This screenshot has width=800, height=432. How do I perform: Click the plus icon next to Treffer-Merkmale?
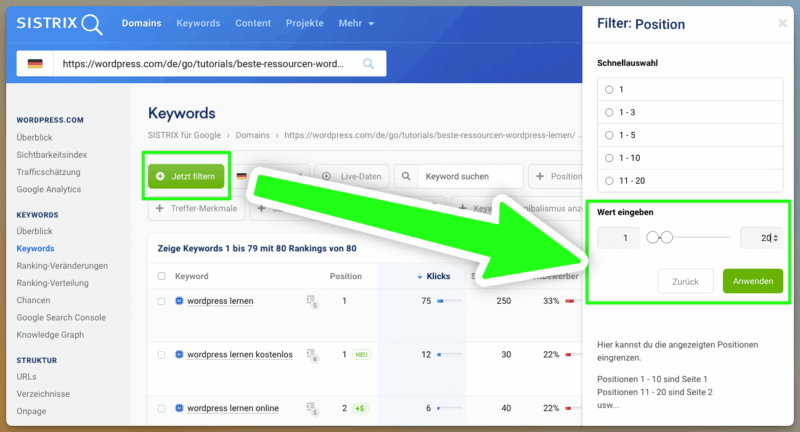tap(160, 210)
